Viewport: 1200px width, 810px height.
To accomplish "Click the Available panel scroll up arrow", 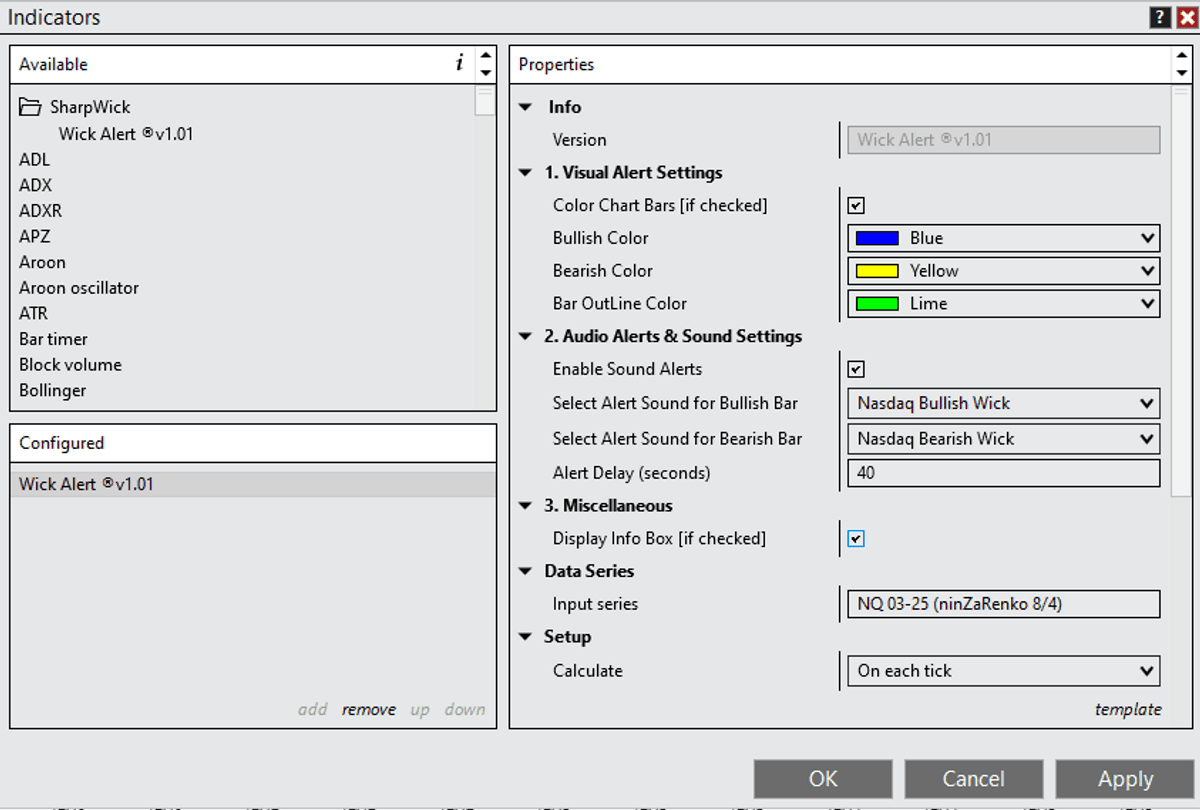I will pos(485,57).
